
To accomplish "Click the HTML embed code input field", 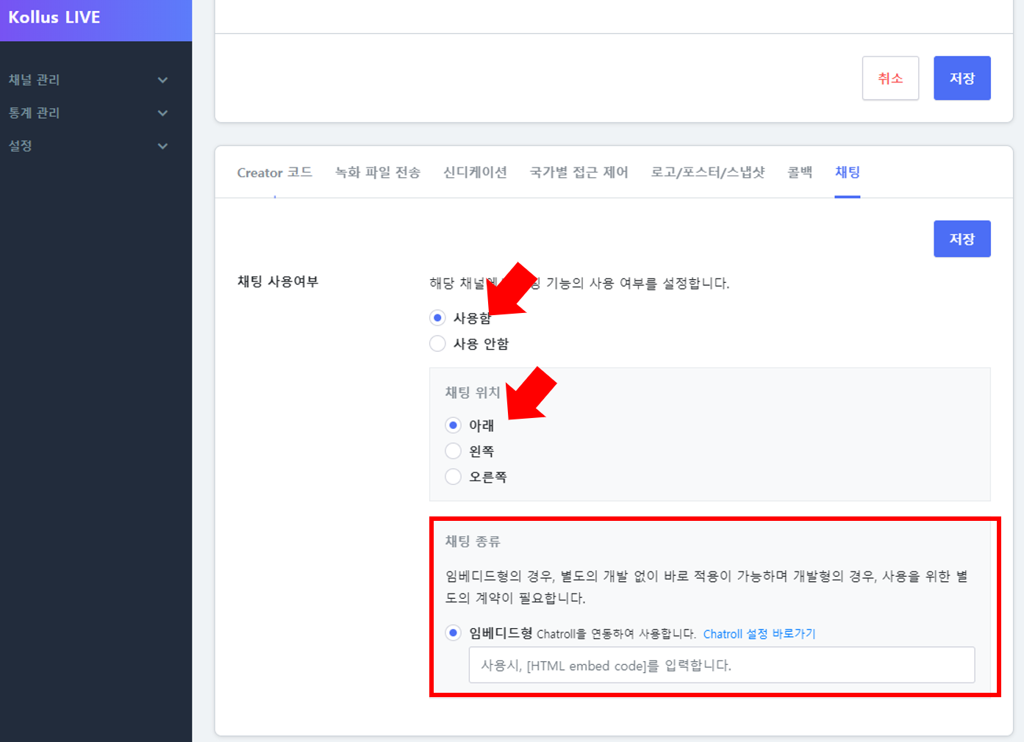I will 721,665.
